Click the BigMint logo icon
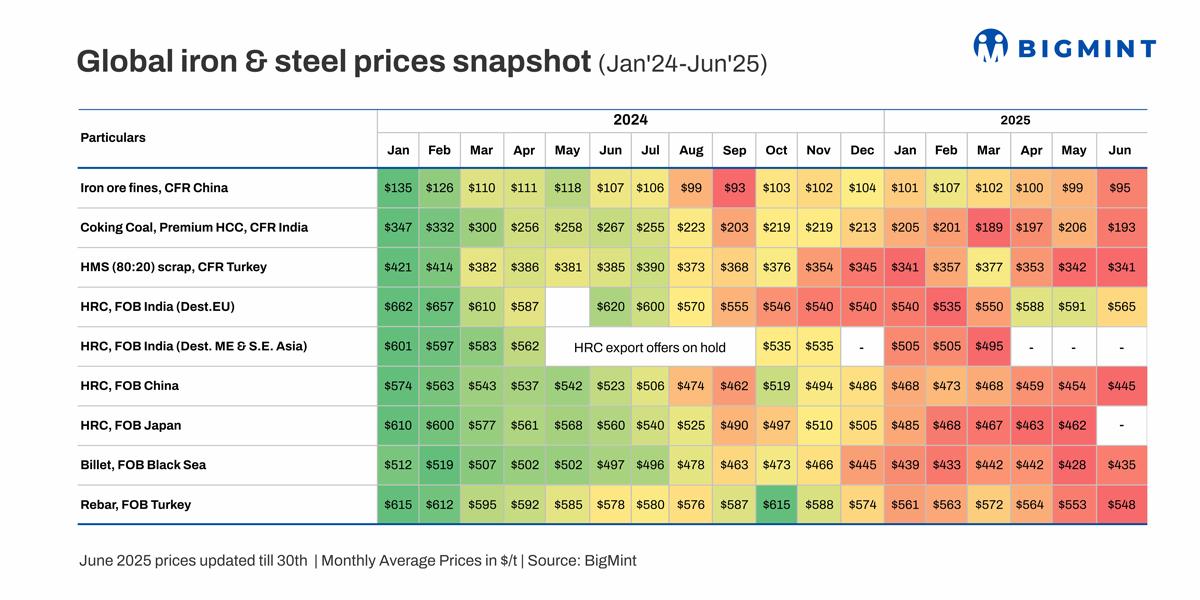The image size is (1200, 600). (x=990, y=45)
